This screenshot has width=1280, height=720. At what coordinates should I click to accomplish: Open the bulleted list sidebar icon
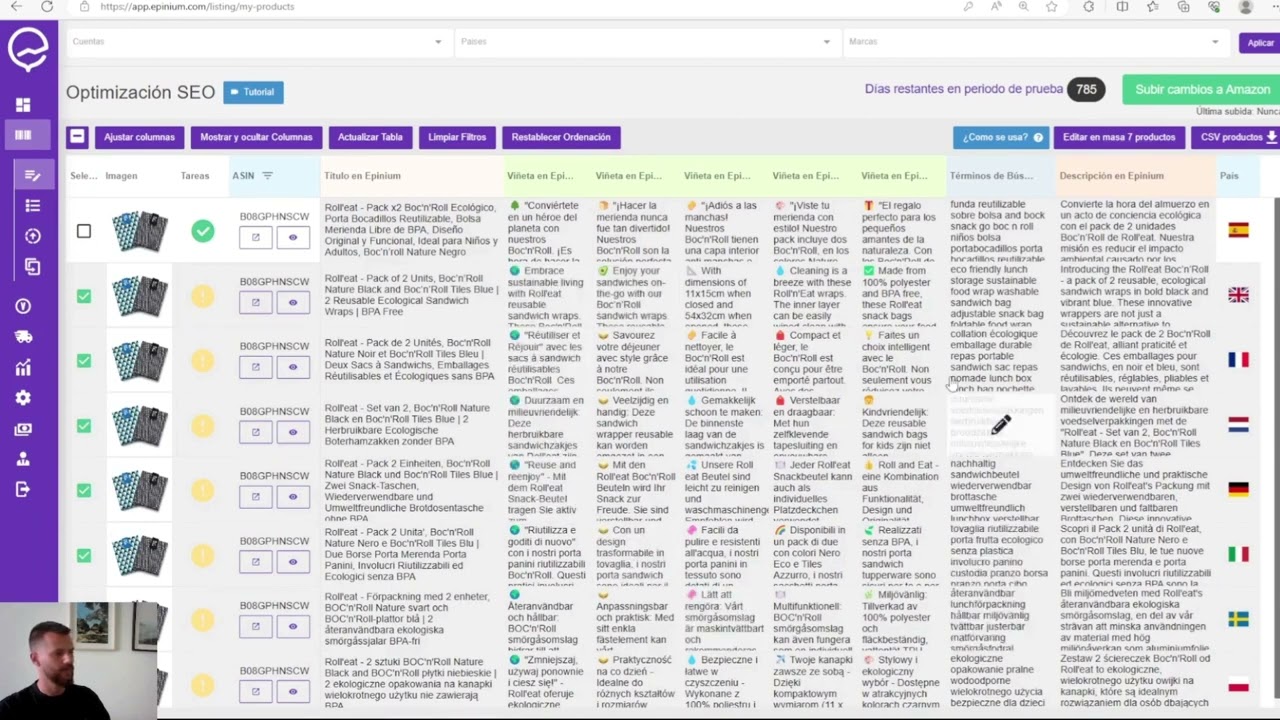32,206
